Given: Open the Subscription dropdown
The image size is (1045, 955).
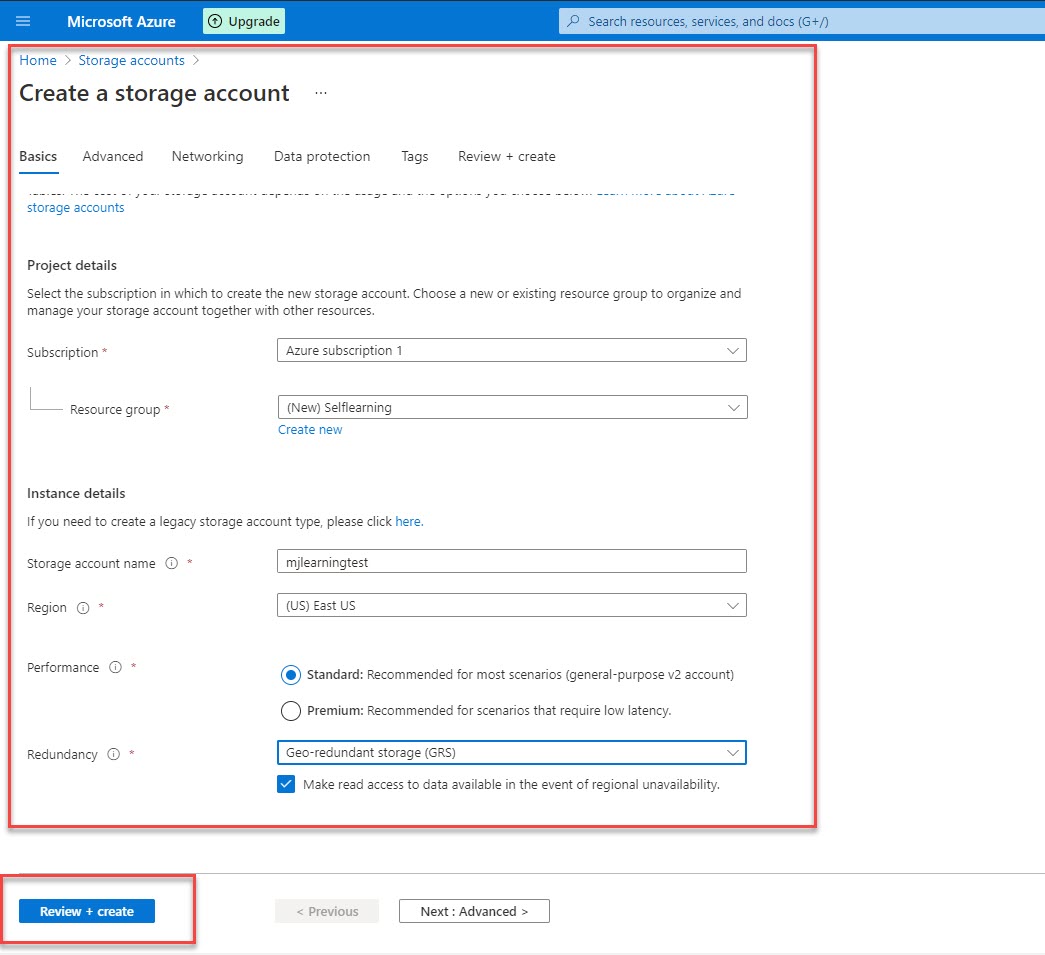Looking at the screenshot, I should pos(511,351).
